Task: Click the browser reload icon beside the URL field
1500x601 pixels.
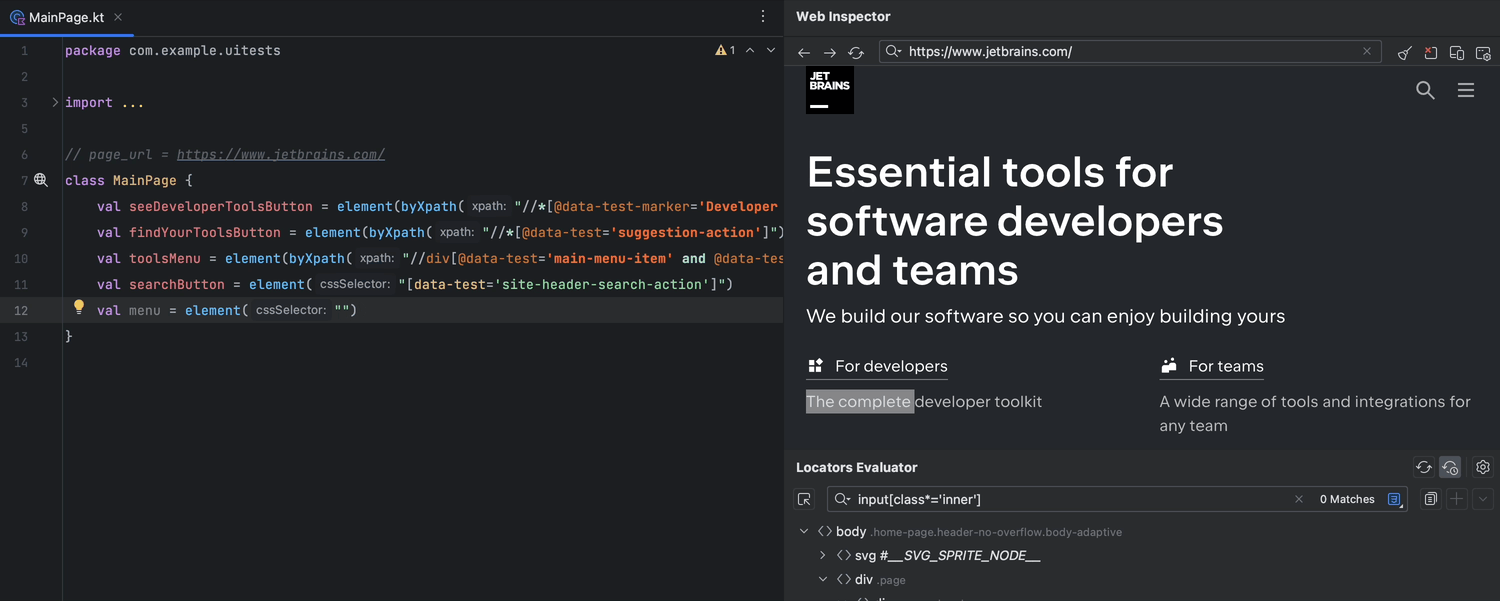Action: click(x=856, y=52)
